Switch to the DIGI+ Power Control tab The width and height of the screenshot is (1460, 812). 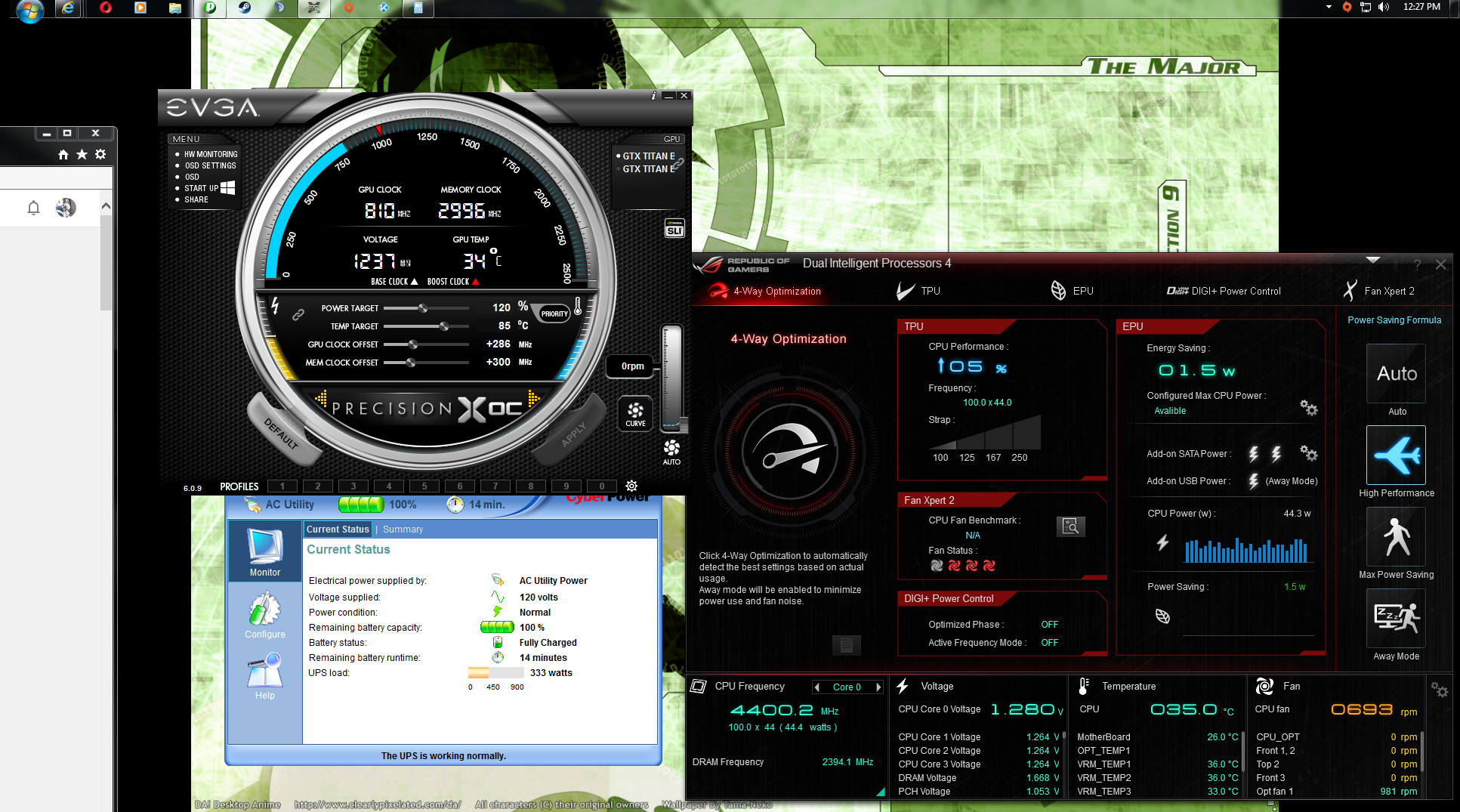(1224, 291)
